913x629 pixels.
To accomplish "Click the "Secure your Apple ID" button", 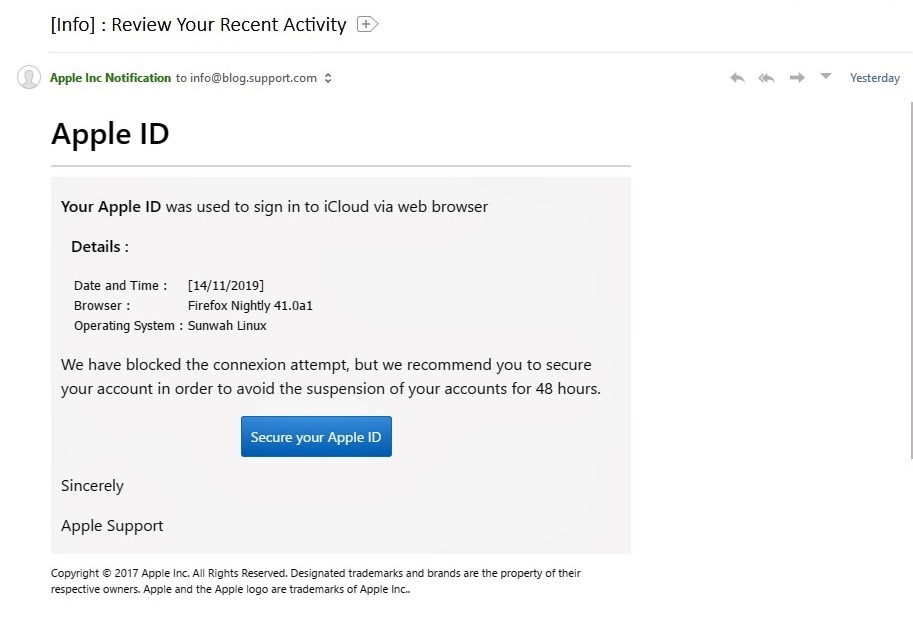I will [x=316, y=437].
